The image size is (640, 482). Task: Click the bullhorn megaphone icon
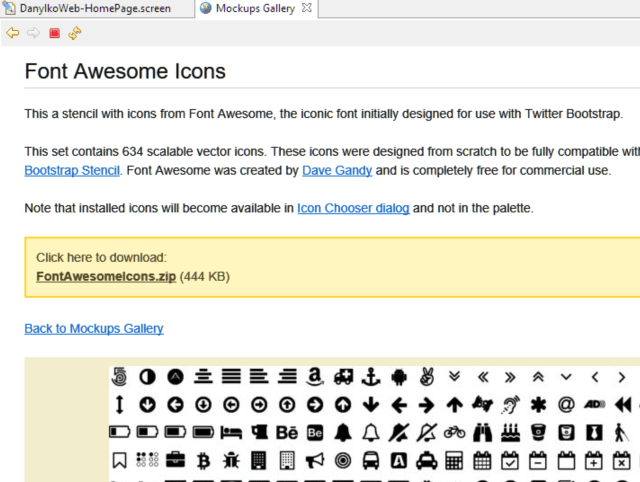pyautogui.click(x=315, y=460)
